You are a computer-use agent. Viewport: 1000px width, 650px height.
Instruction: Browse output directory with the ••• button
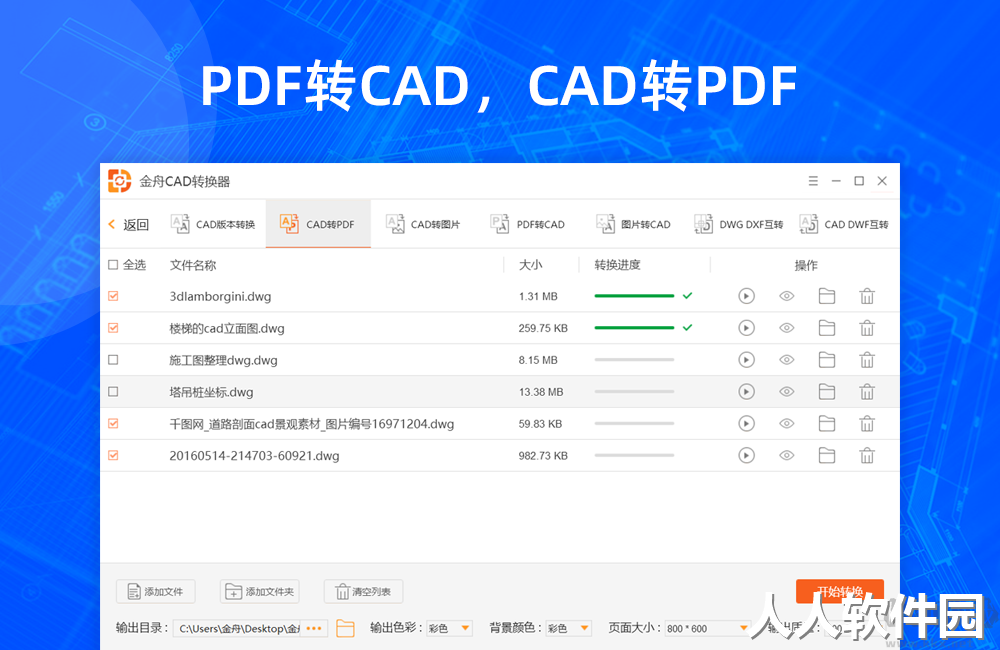coord(314,628)
